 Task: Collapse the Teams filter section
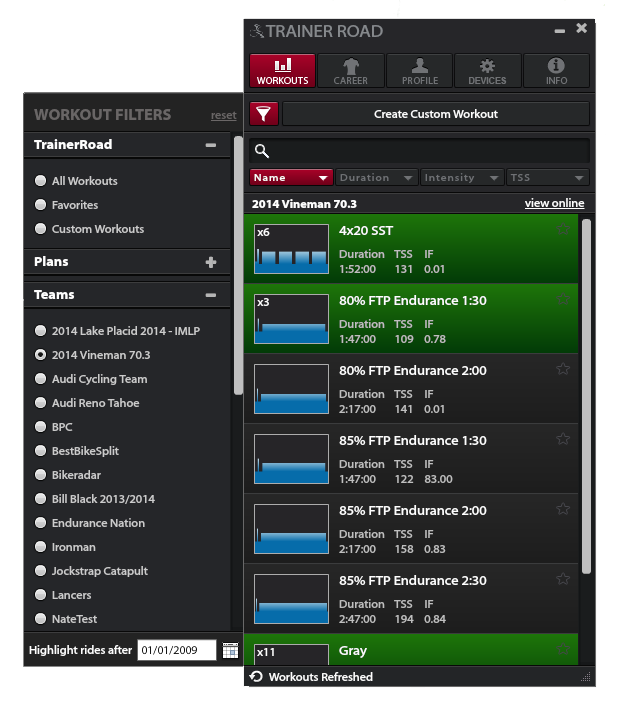211,295
